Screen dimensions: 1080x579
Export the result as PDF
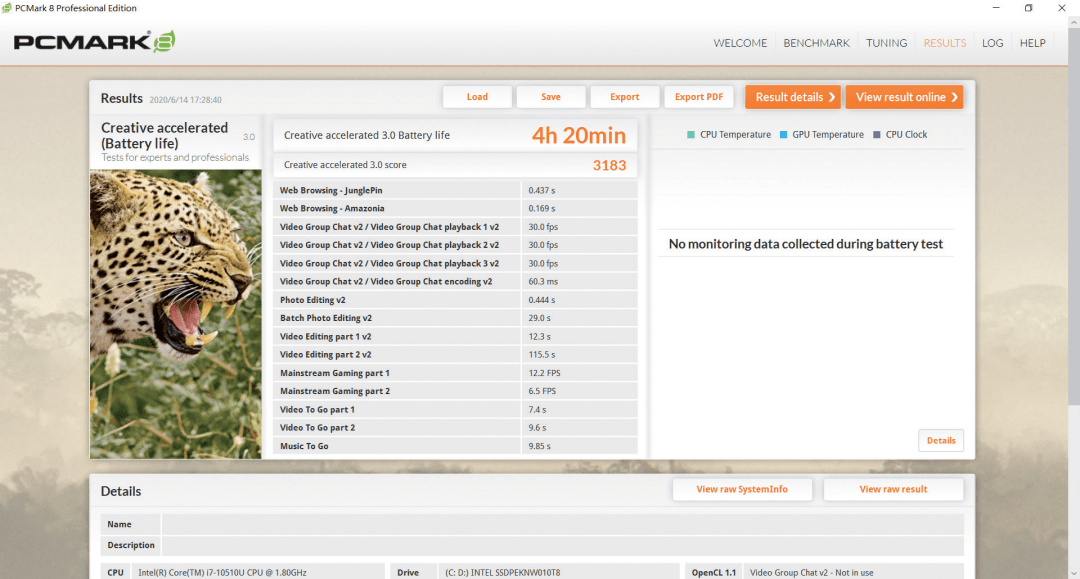(x=698, y=97)
